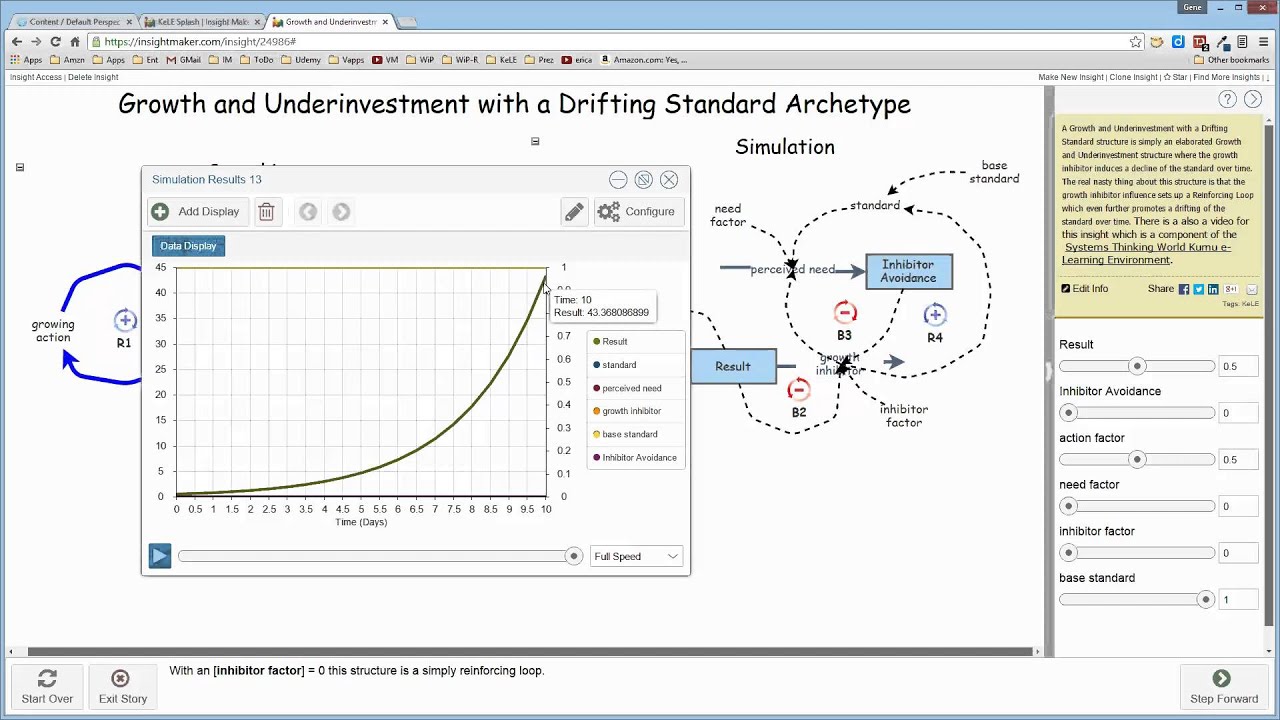
Task: Click the Result stock box in the diagram
Action: [x=733, y=367]
